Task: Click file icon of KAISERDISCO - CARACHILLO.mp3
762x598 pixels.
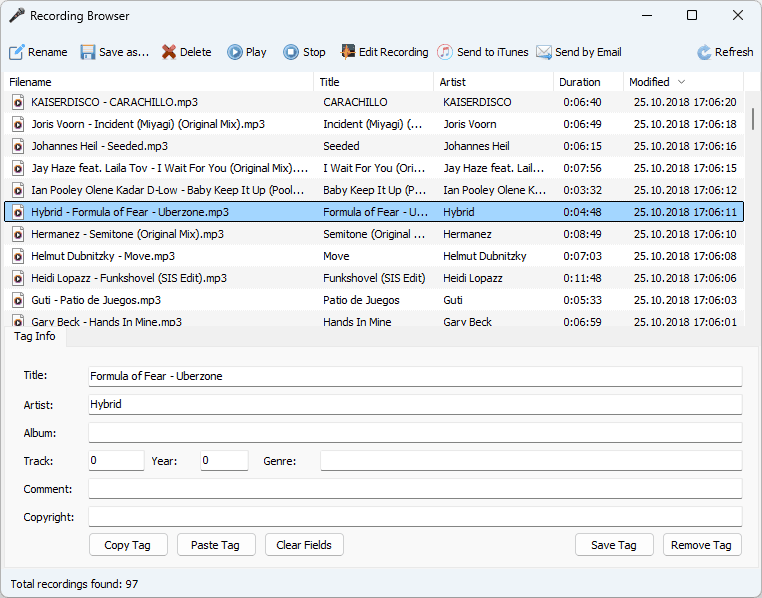Action: coord(18,102)
